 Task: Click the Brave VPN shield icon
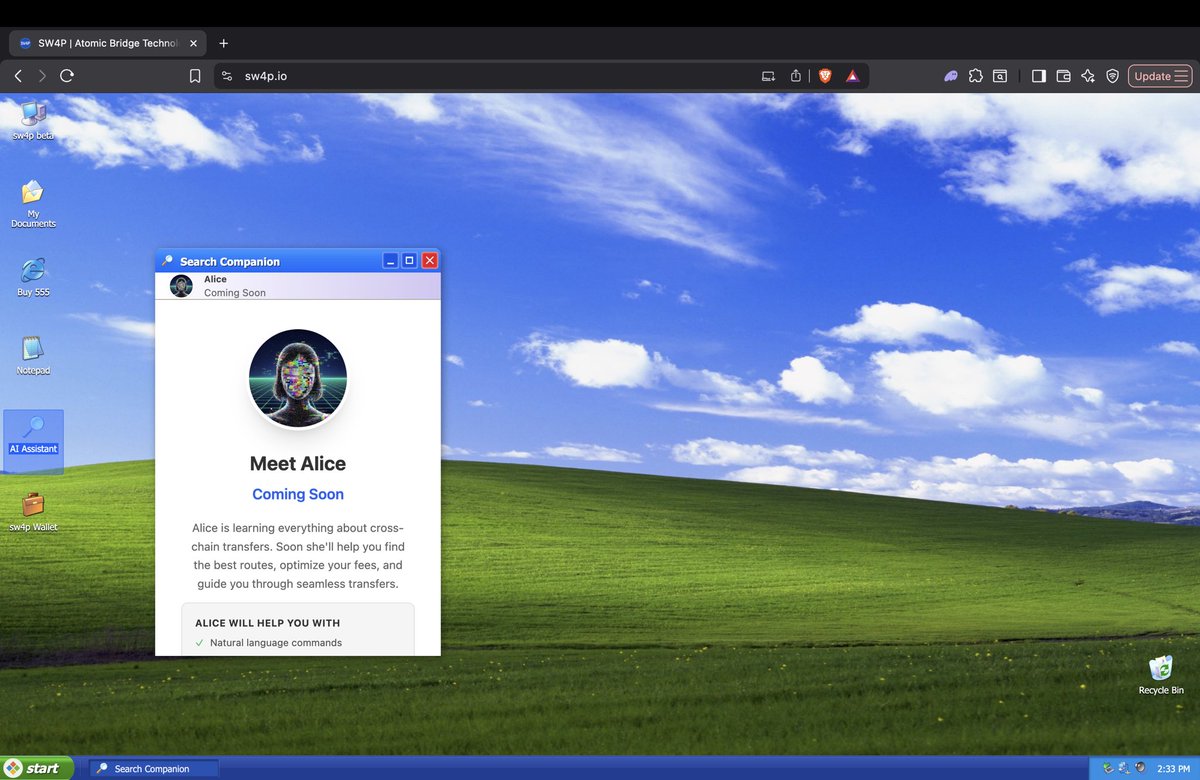coord(1112,76)
